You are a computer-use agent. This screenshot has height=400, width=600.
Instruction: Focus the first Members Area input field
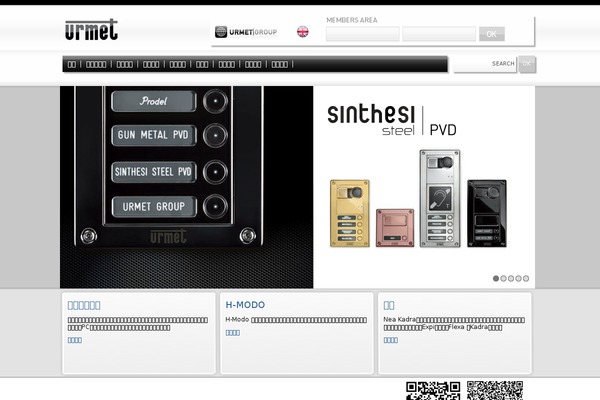click(x=363, y=34)
